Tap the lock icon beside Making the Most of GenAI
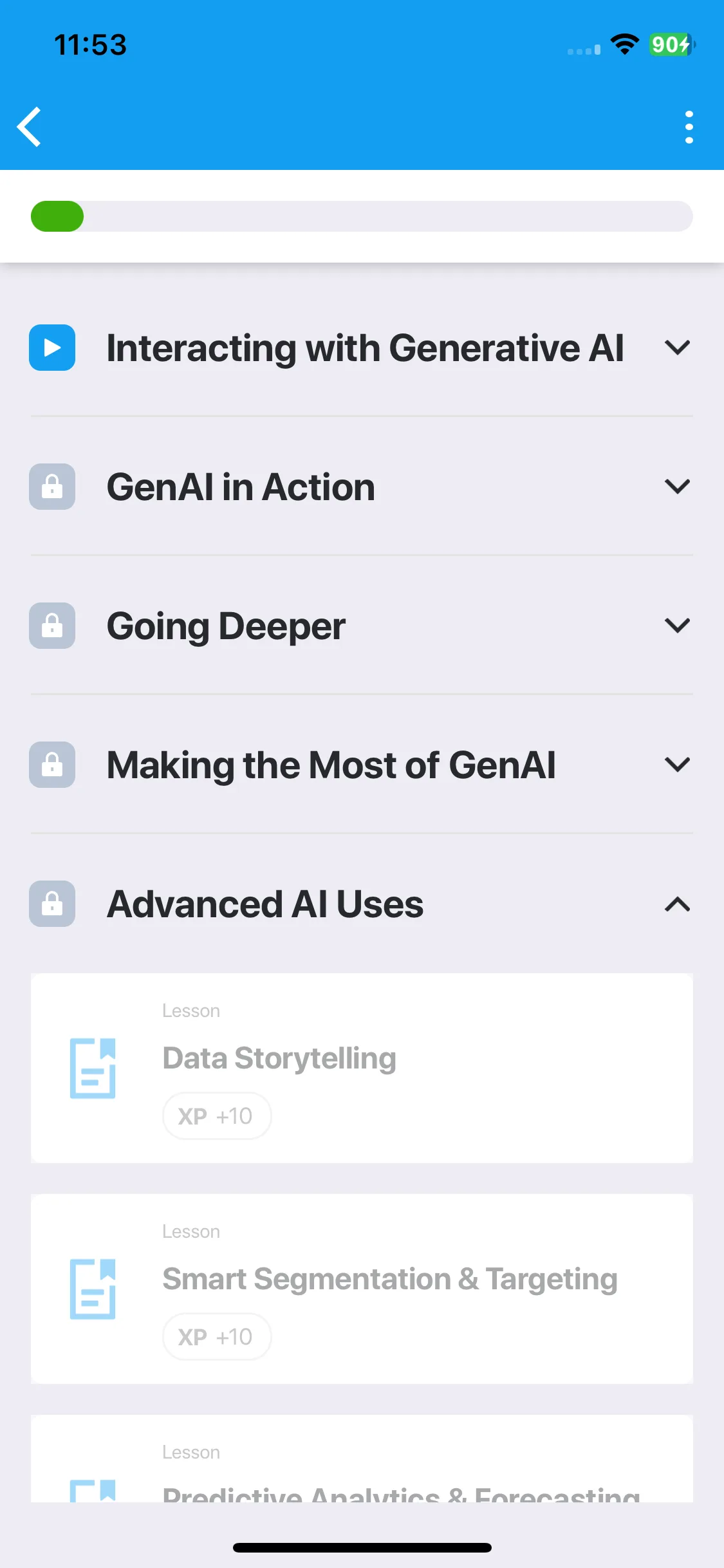Viewport: 724px width, 1568px height. 52,765
